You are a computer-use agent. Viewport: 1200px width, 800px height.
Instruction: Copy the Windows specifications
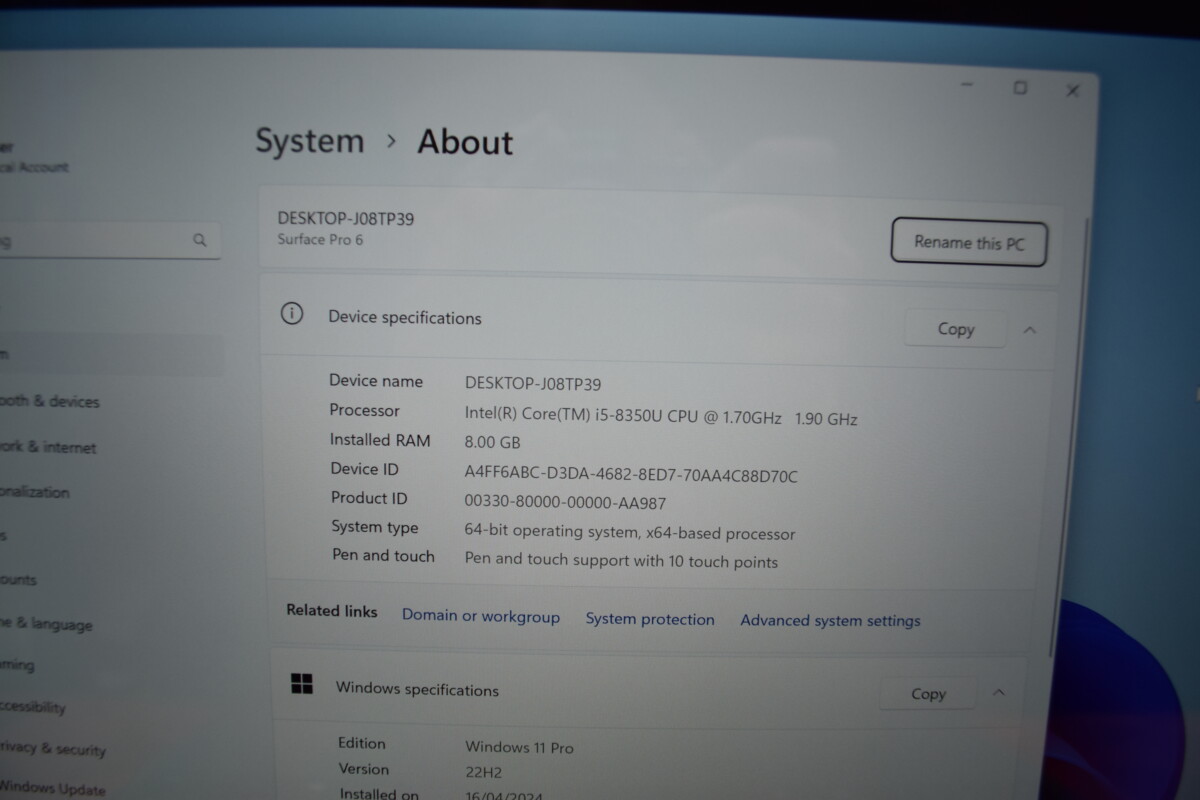tap(928, 693)
